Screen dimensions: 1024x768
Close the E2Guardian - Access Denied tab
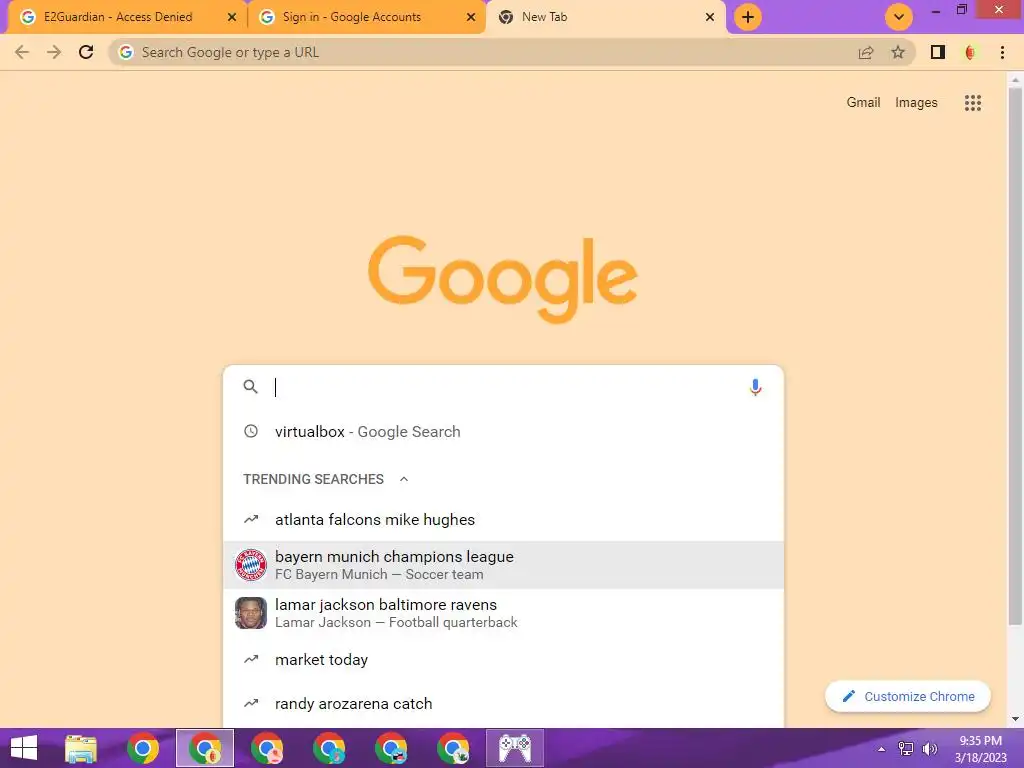pos(232,17)
